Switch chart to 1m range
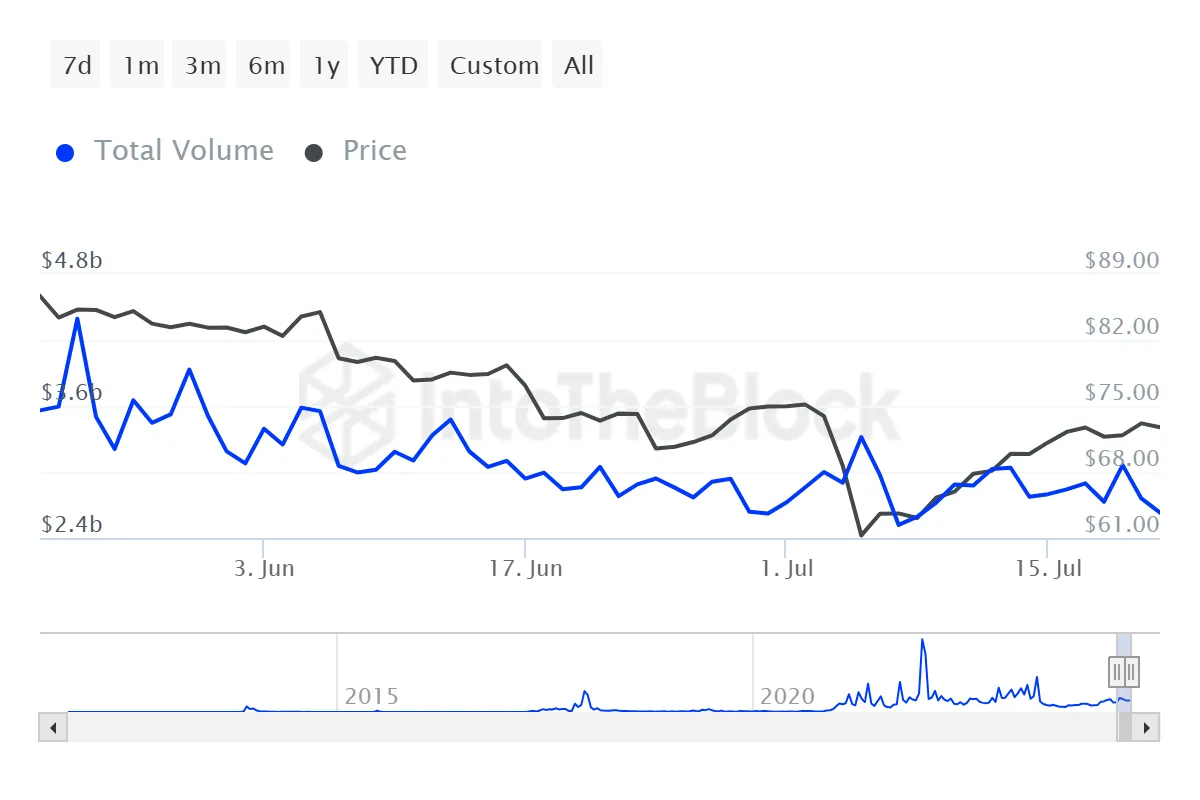This screenshot has width=1200, height=800. pos(141,66)
